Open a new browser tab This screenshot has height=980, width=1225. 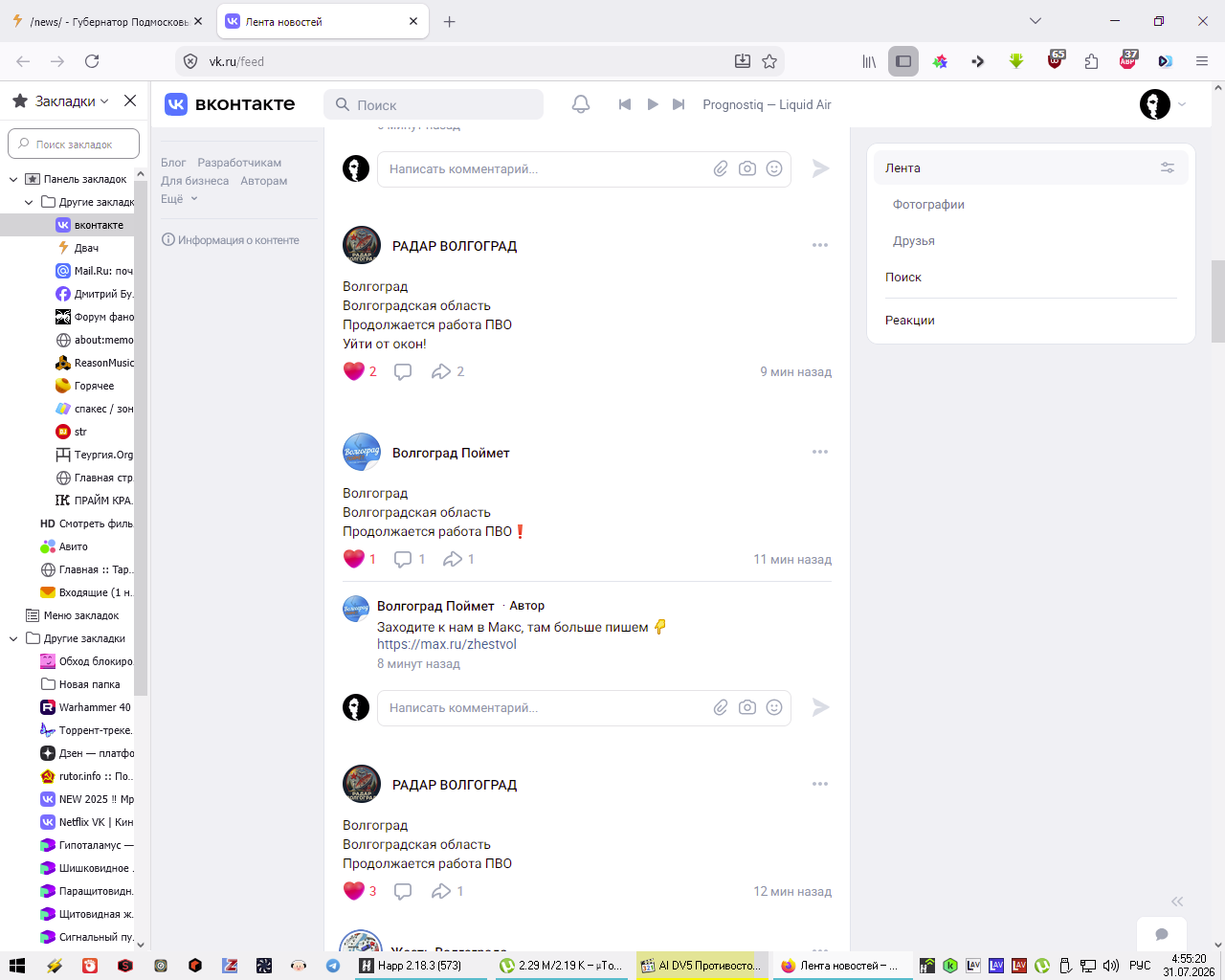click(x=450, y=21)
